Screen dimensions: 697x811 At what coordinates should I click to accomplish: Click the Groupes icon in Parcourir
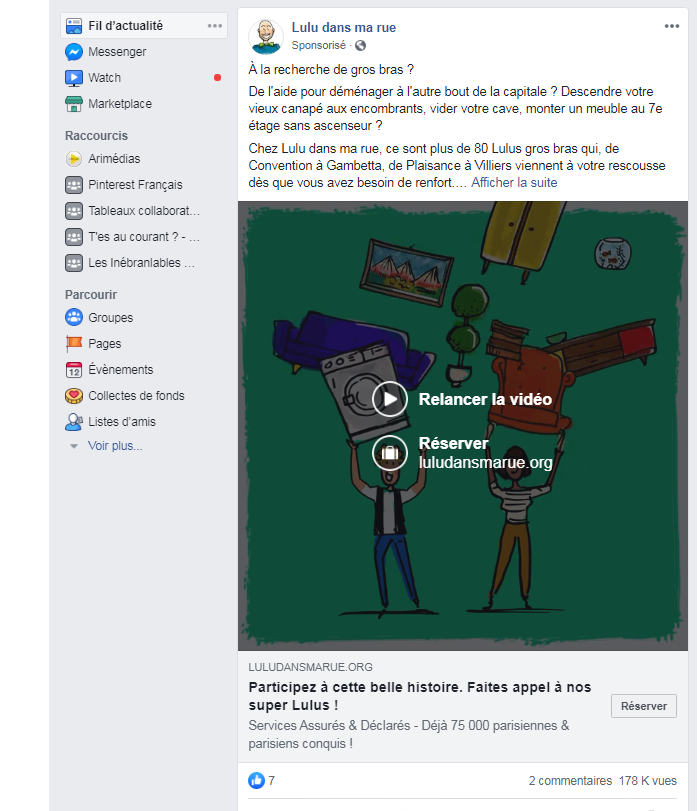(x=73, y=318)
